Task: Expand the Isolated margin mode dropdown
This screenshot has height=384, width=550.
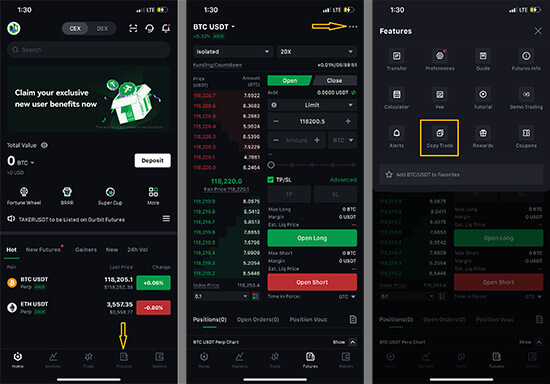Action: [x=233, y=52]
